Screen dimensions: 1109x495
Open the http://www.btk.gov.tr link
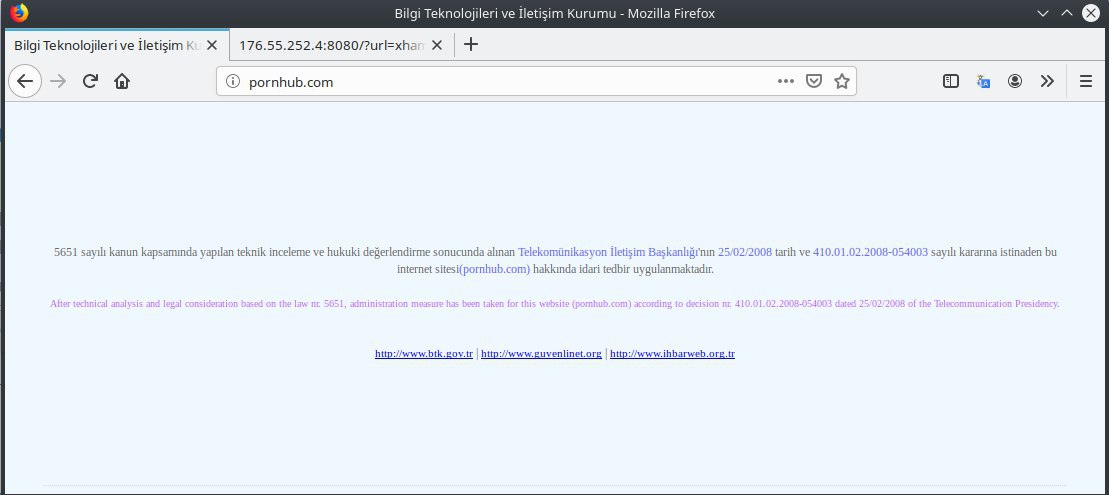coord(424,354)
